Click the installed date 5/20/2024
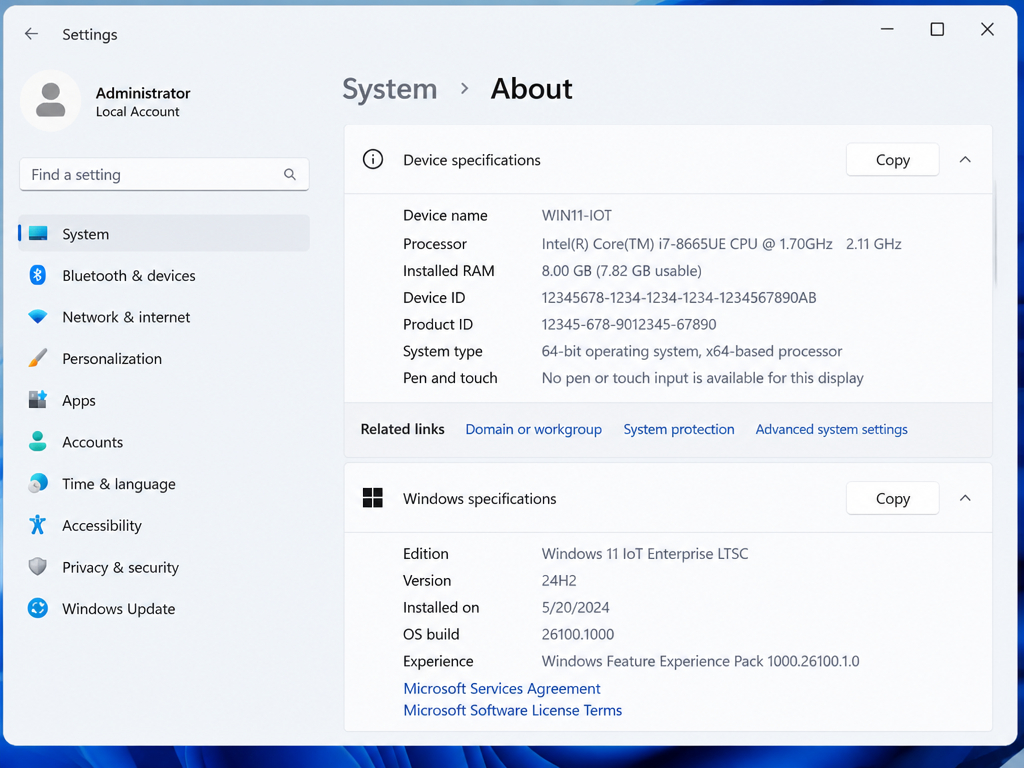This screenshot has width=1024, height=768. pyautogui.click(x=575, y=607)
